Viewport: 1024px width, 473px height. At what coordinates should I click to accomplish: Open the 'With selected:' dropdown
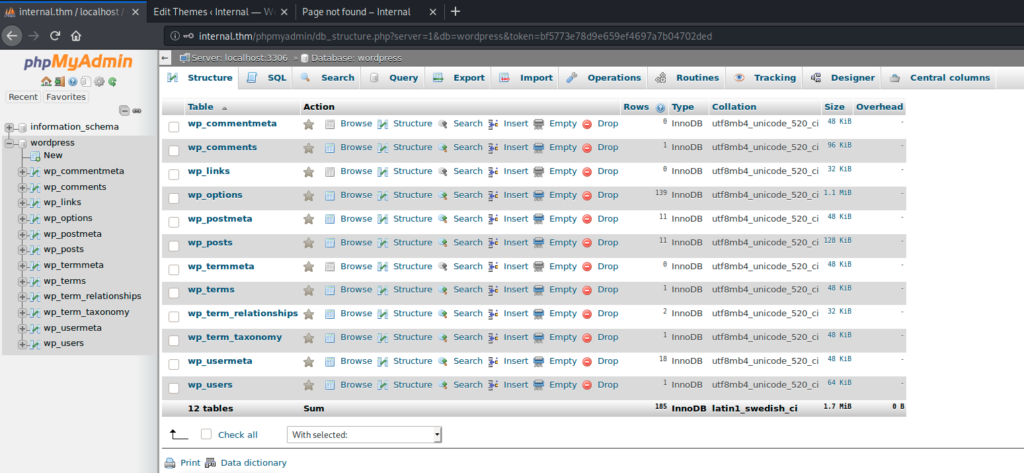364,434
